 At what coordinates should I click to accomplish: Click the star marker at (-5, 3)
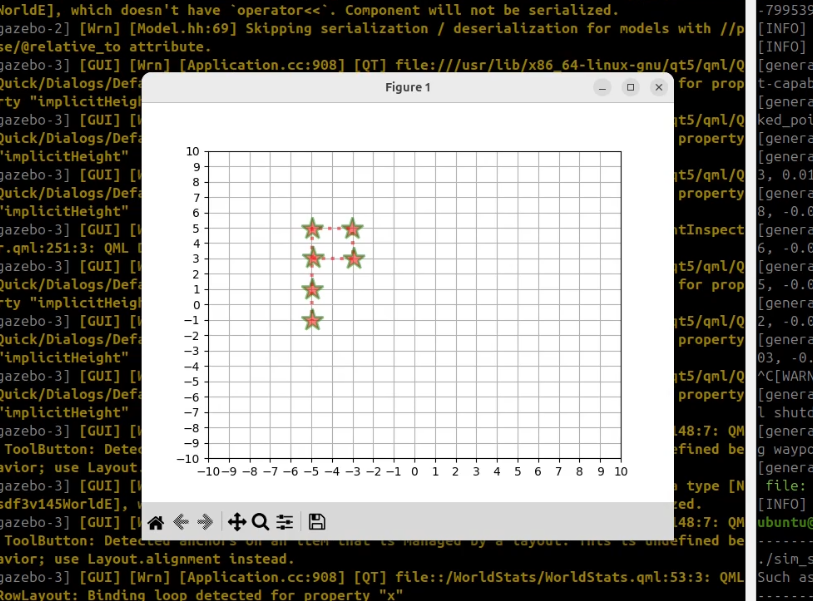click(x=312, y=259)
